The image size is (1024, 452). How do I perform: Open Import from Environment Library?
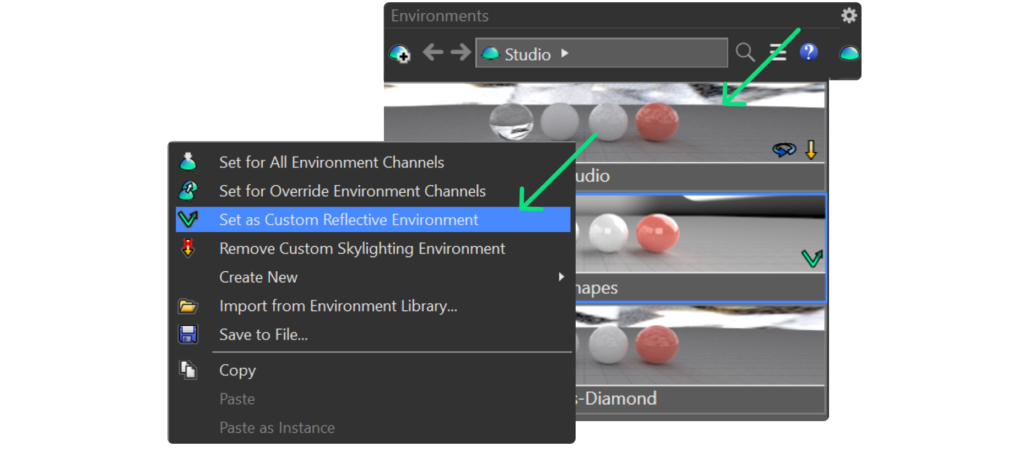pyautogui.click(x=338, y=306)
